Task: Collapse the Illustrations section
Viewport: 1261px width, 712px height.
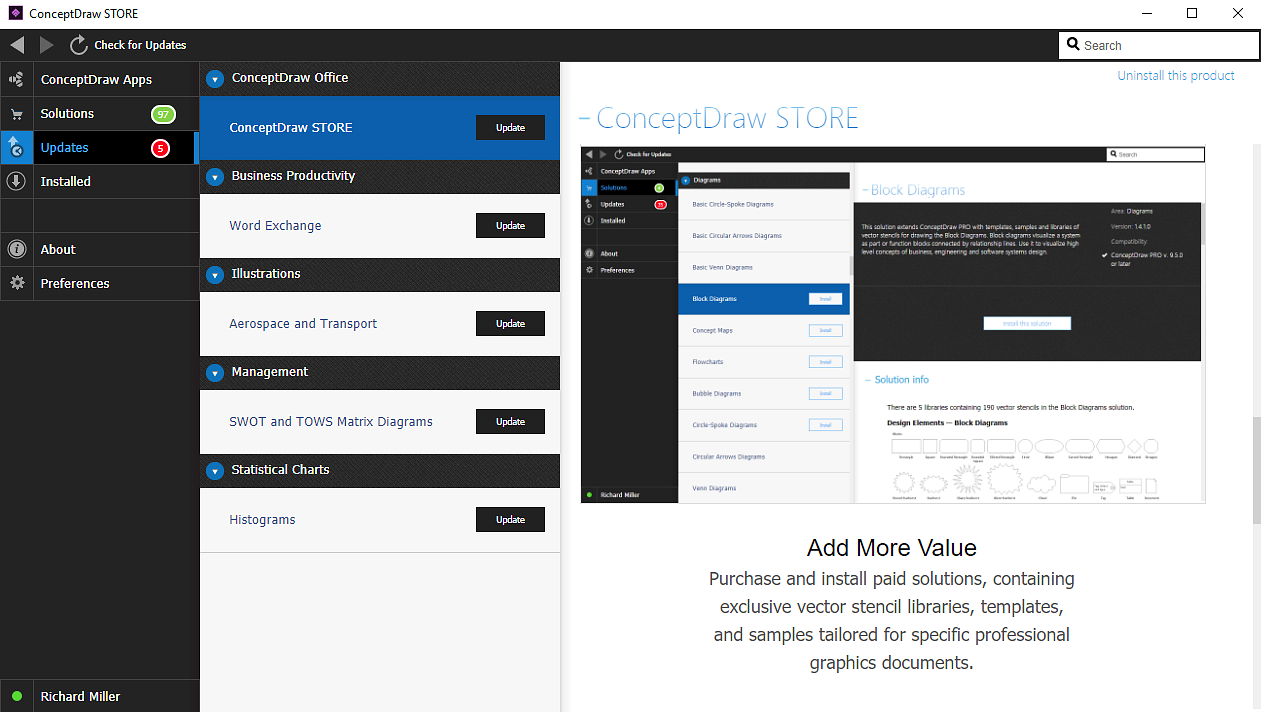Action: click(215, 274)
